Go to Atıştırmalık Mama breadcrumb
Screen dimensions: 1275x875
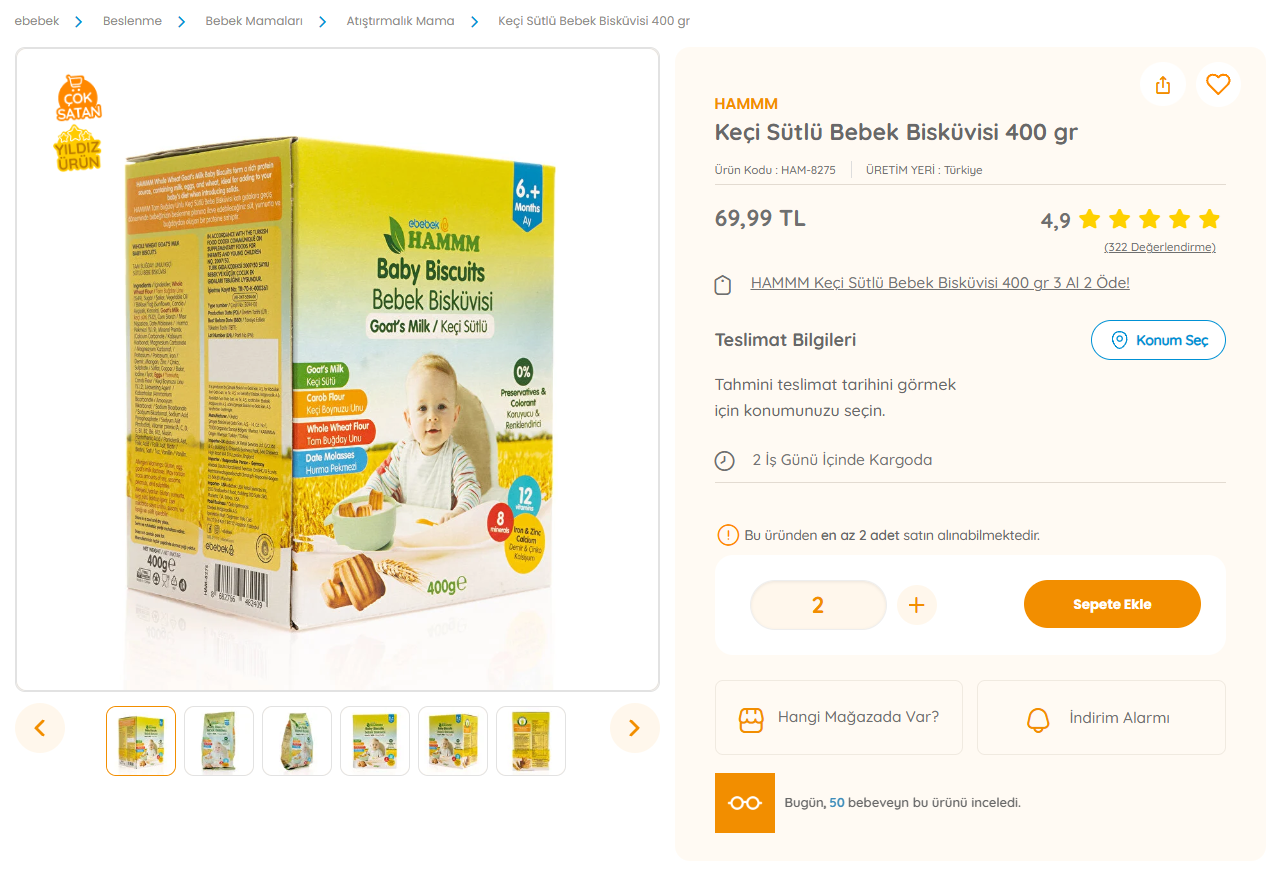pyautogui.click(x=400, y=21)
